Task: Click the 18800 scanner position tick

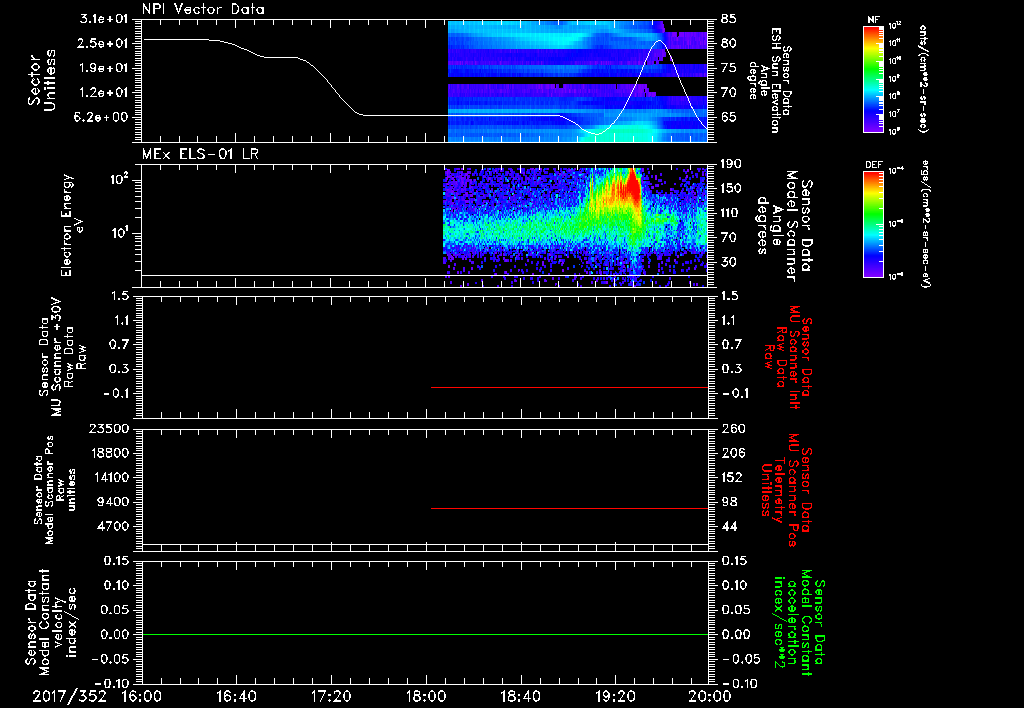Action: [109, 453]
